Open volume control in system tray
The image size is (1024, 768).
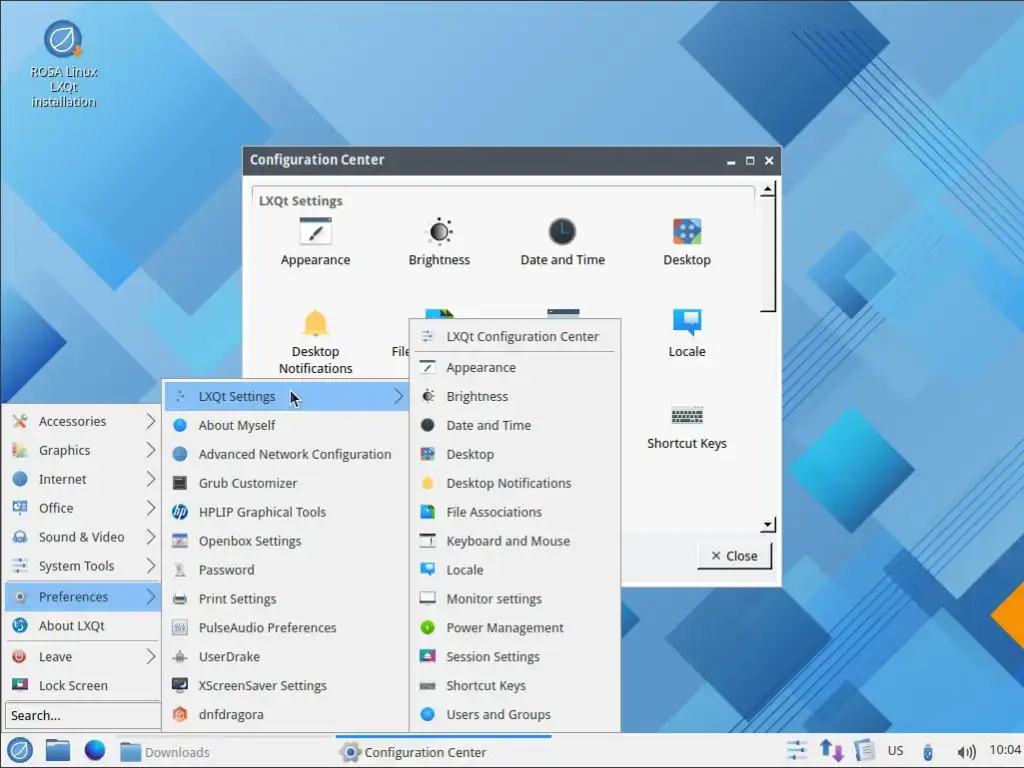pos(966,752)
